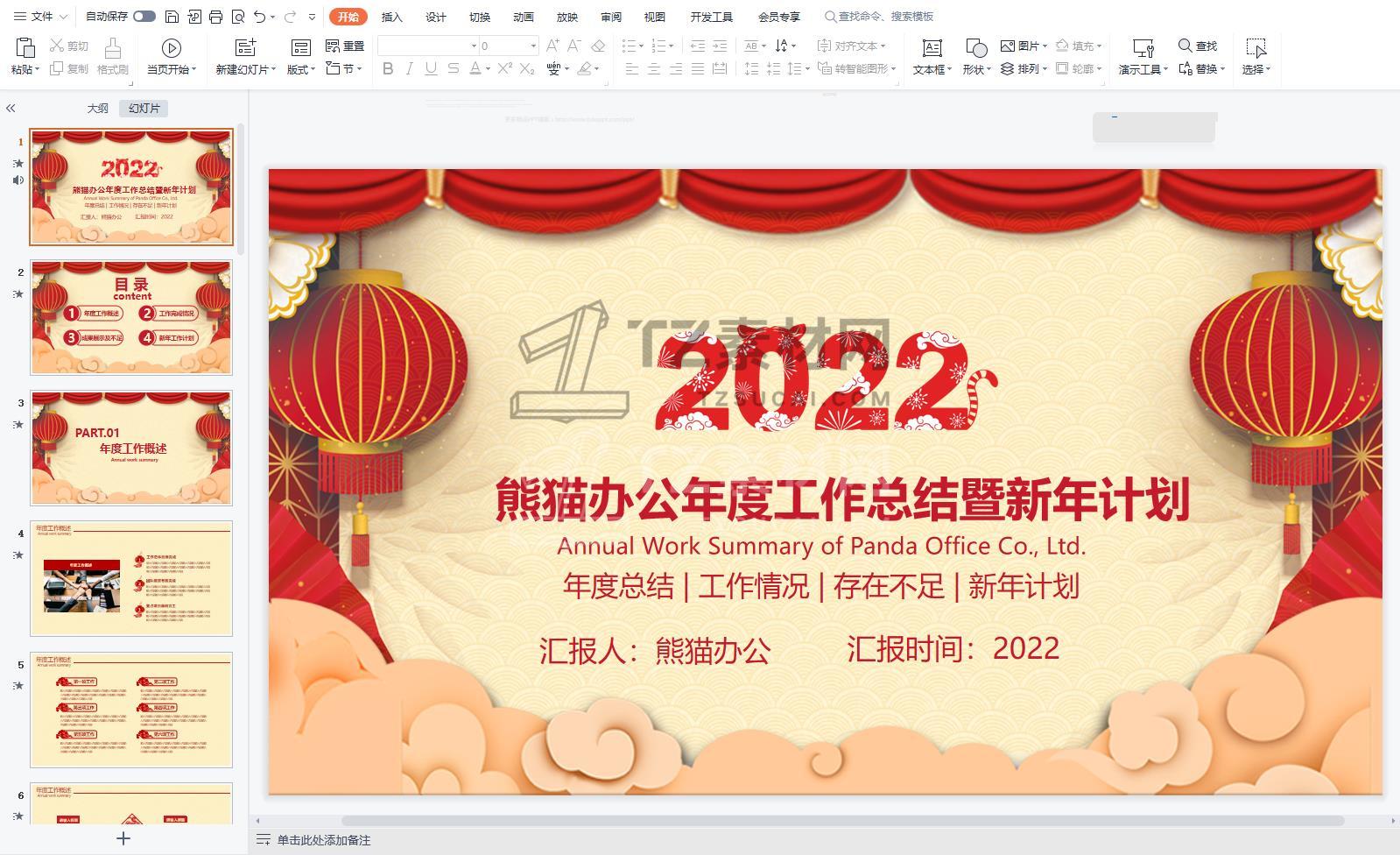The image size is (1400, 855).
Task: Click the sound icon beside slide 1
Action: click(x=18, y=180)
